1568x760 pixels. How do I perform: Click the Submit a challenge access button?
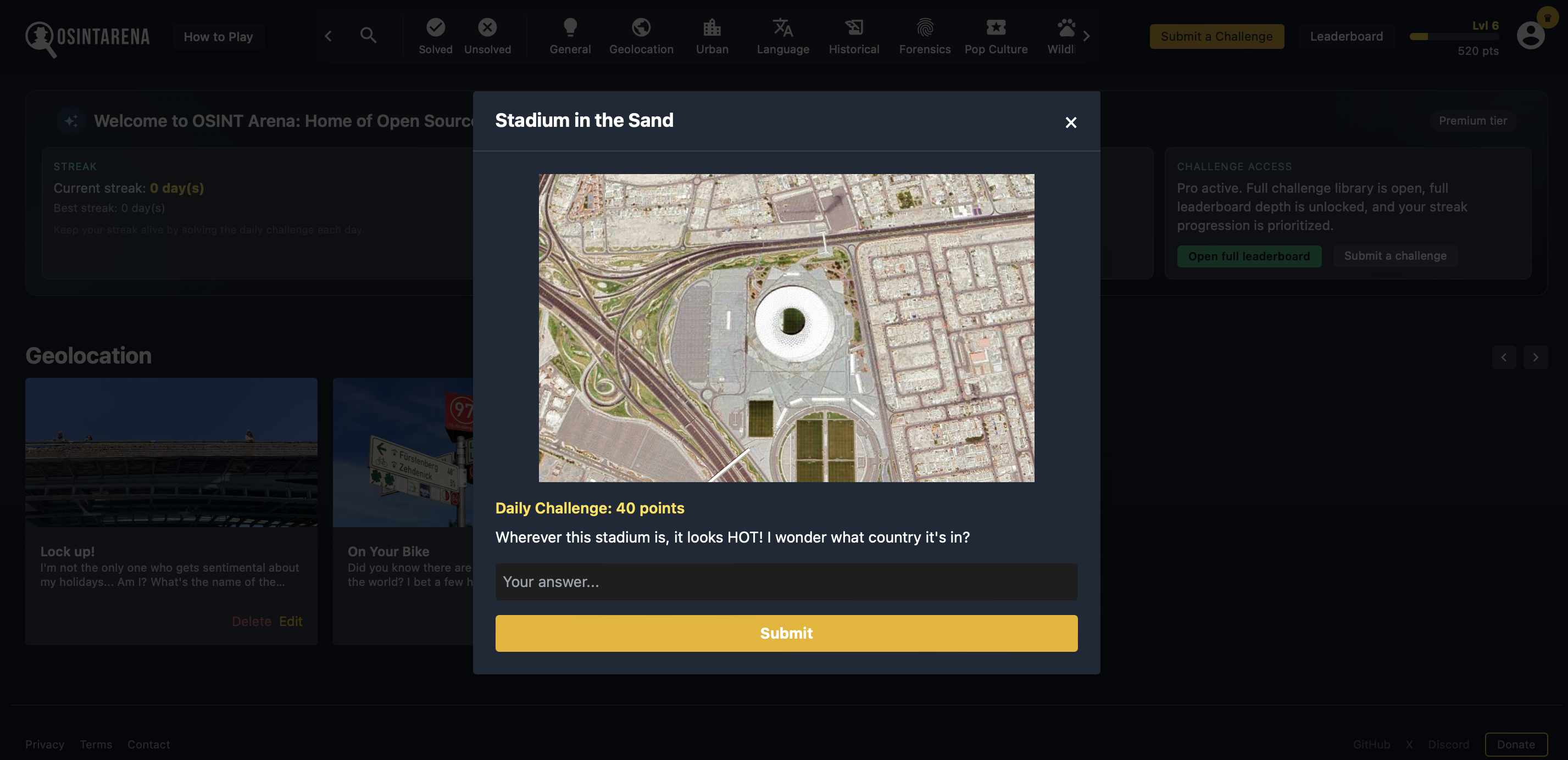pos(1394,256)
